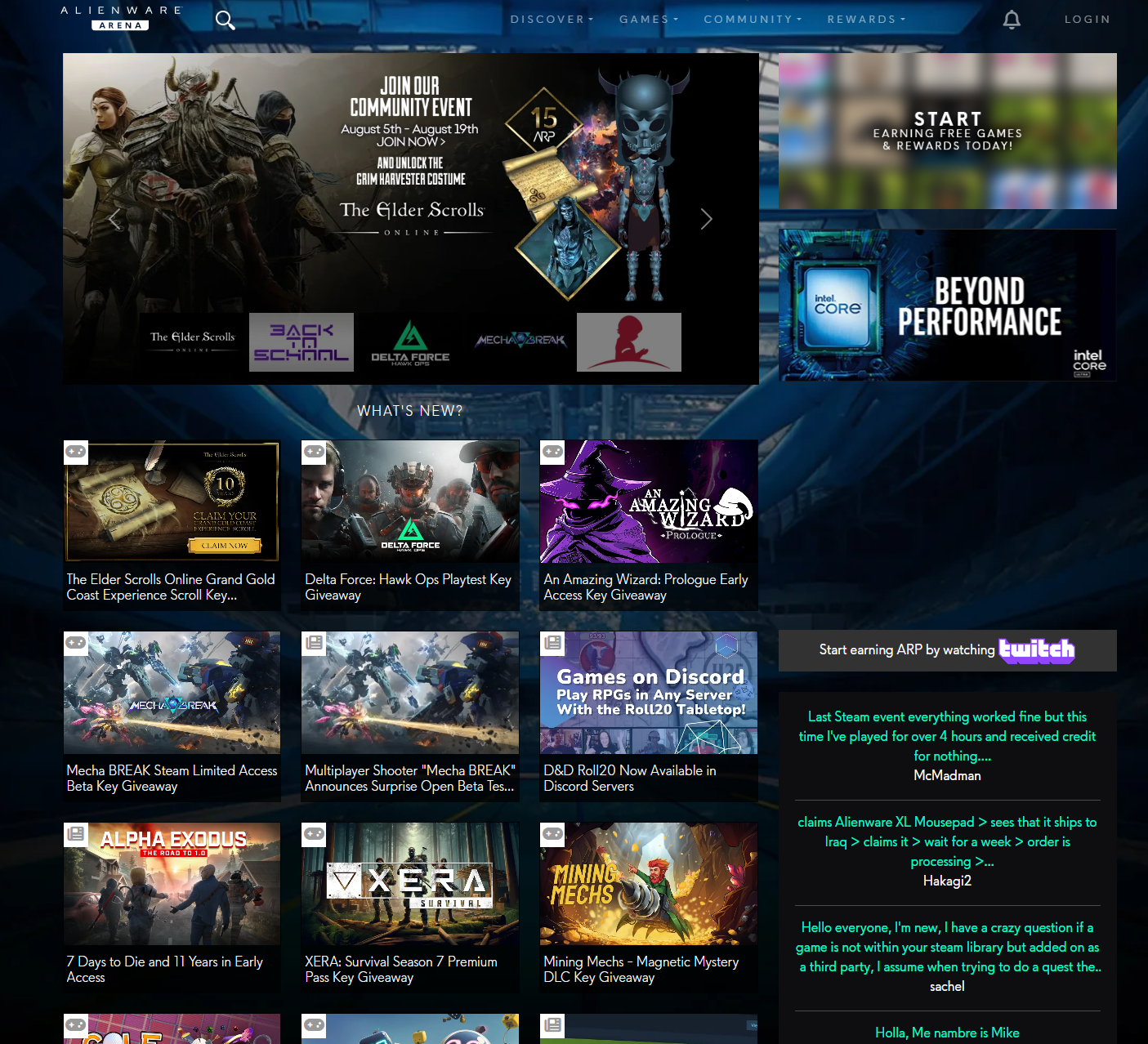Open the Holla, Me nambre is Mike post
The image size is (1148, 1044).
[x=948, y=1033]
